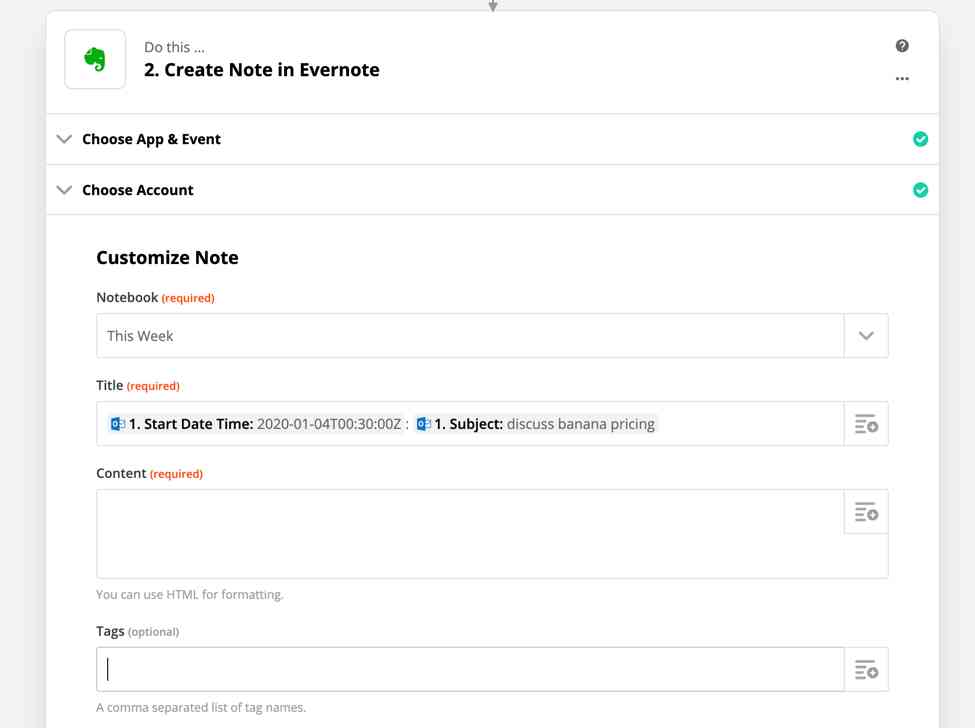Insert data using Tags field's insert icon

tap(866, 670)
